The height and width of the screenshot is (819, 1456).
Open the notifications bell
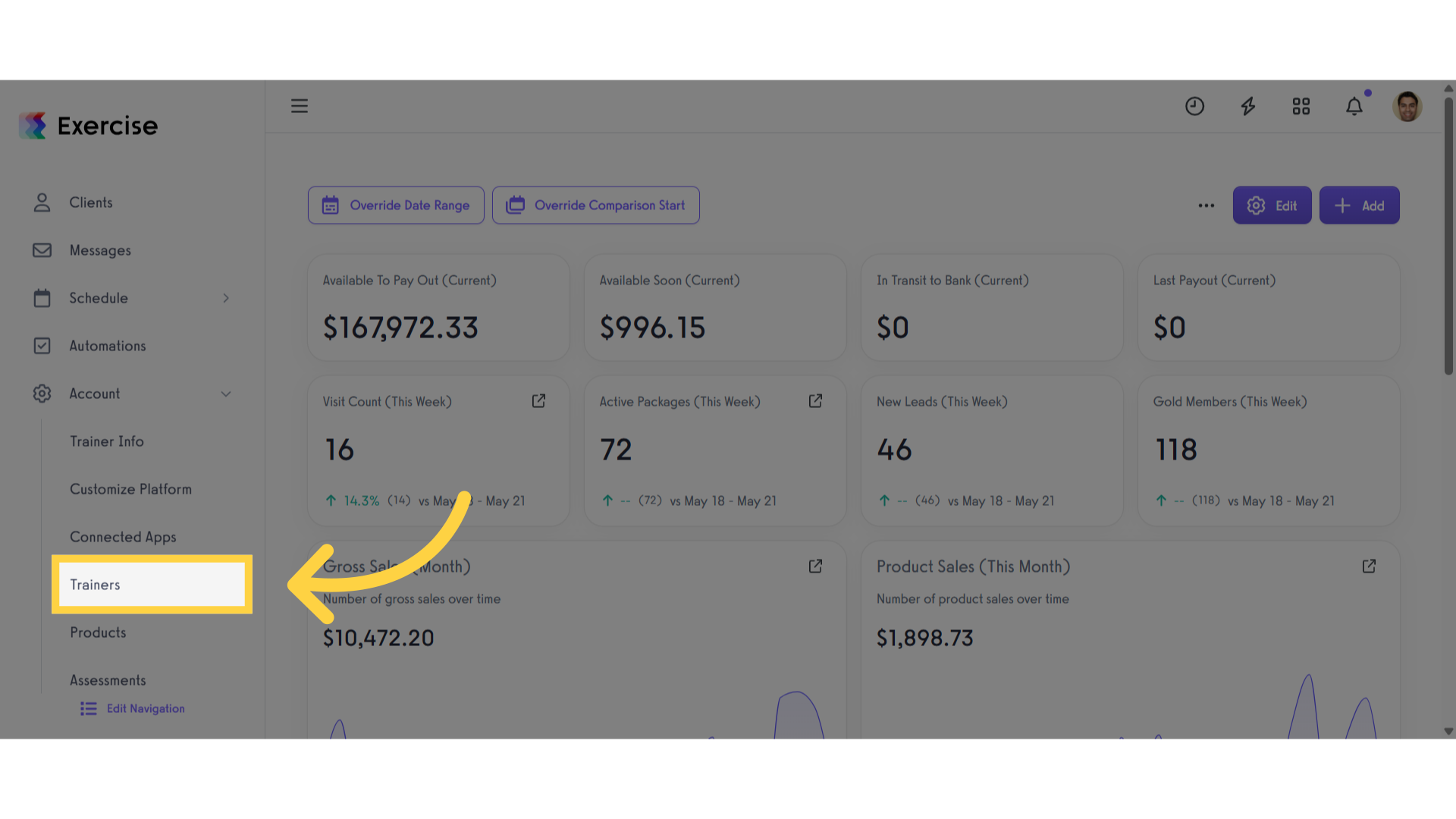[x=1354, y=106]
